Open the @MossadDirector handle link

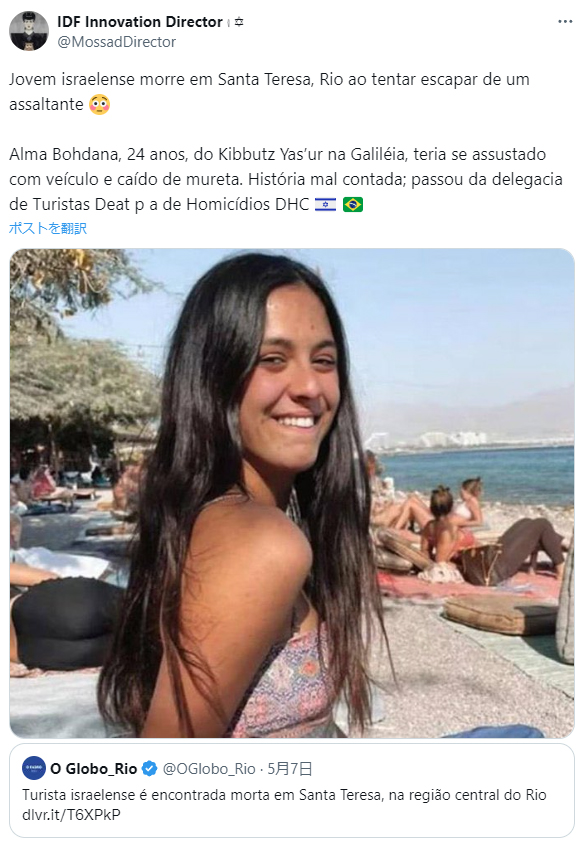click(116, 41)
